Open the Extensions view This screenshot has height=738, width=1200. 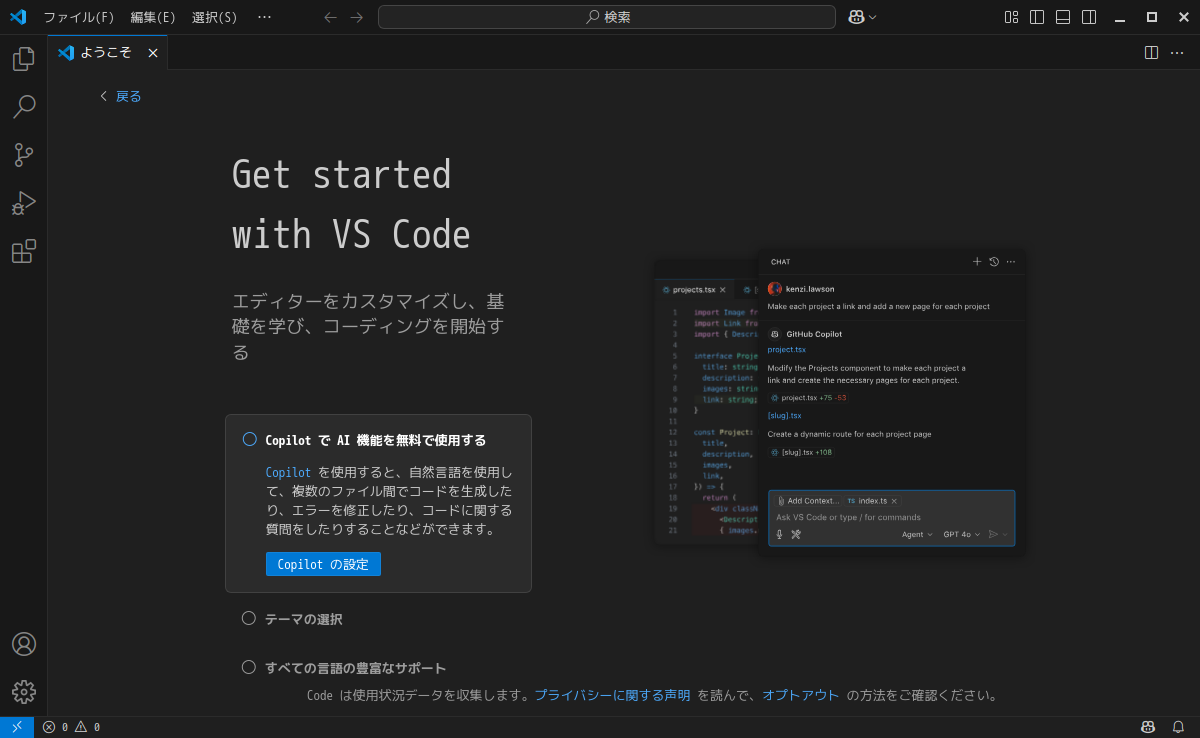pos(23,251)
